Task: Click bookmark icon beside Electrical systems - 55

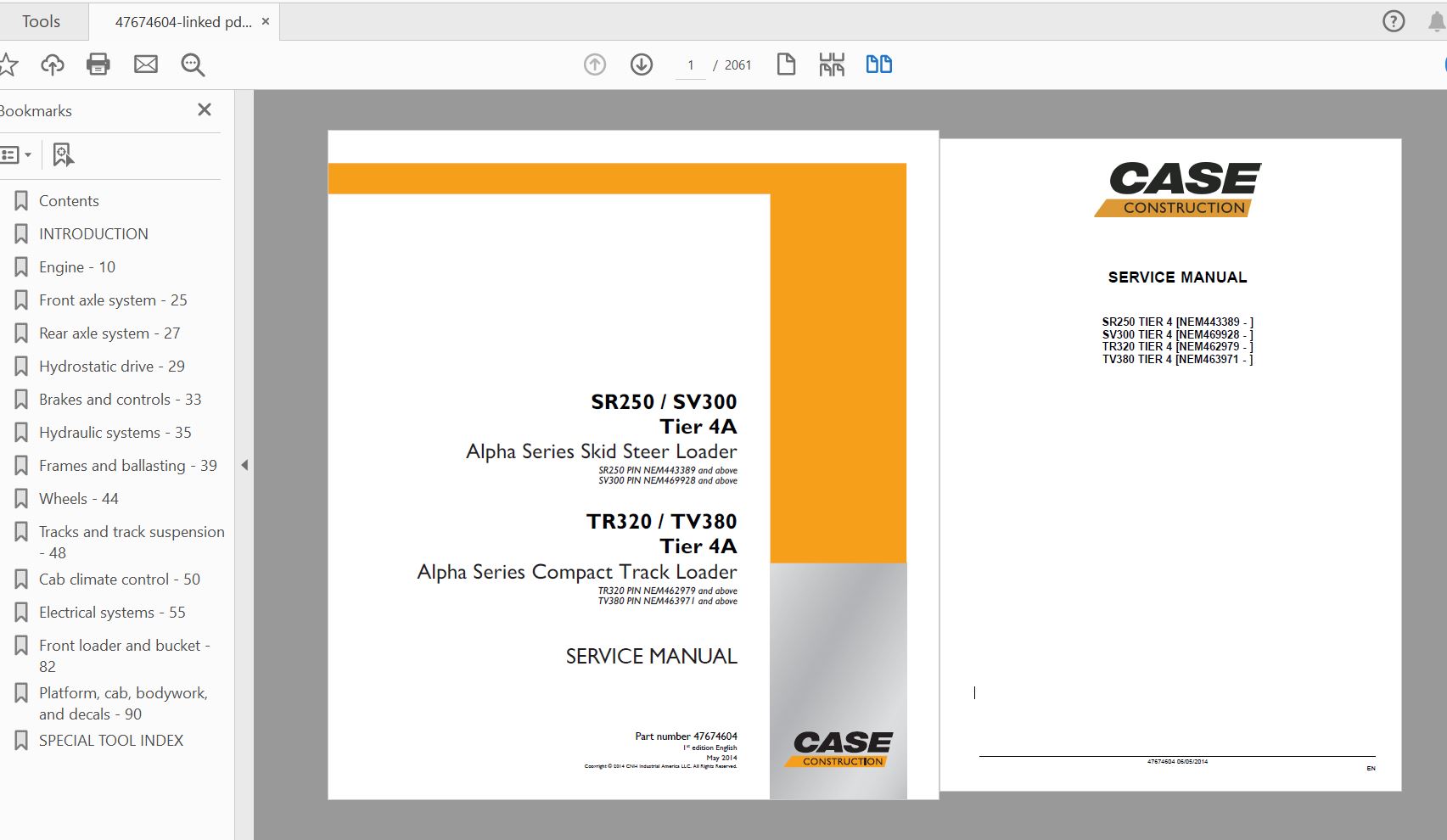Action: pyautogui.click(x=21, y=613)
